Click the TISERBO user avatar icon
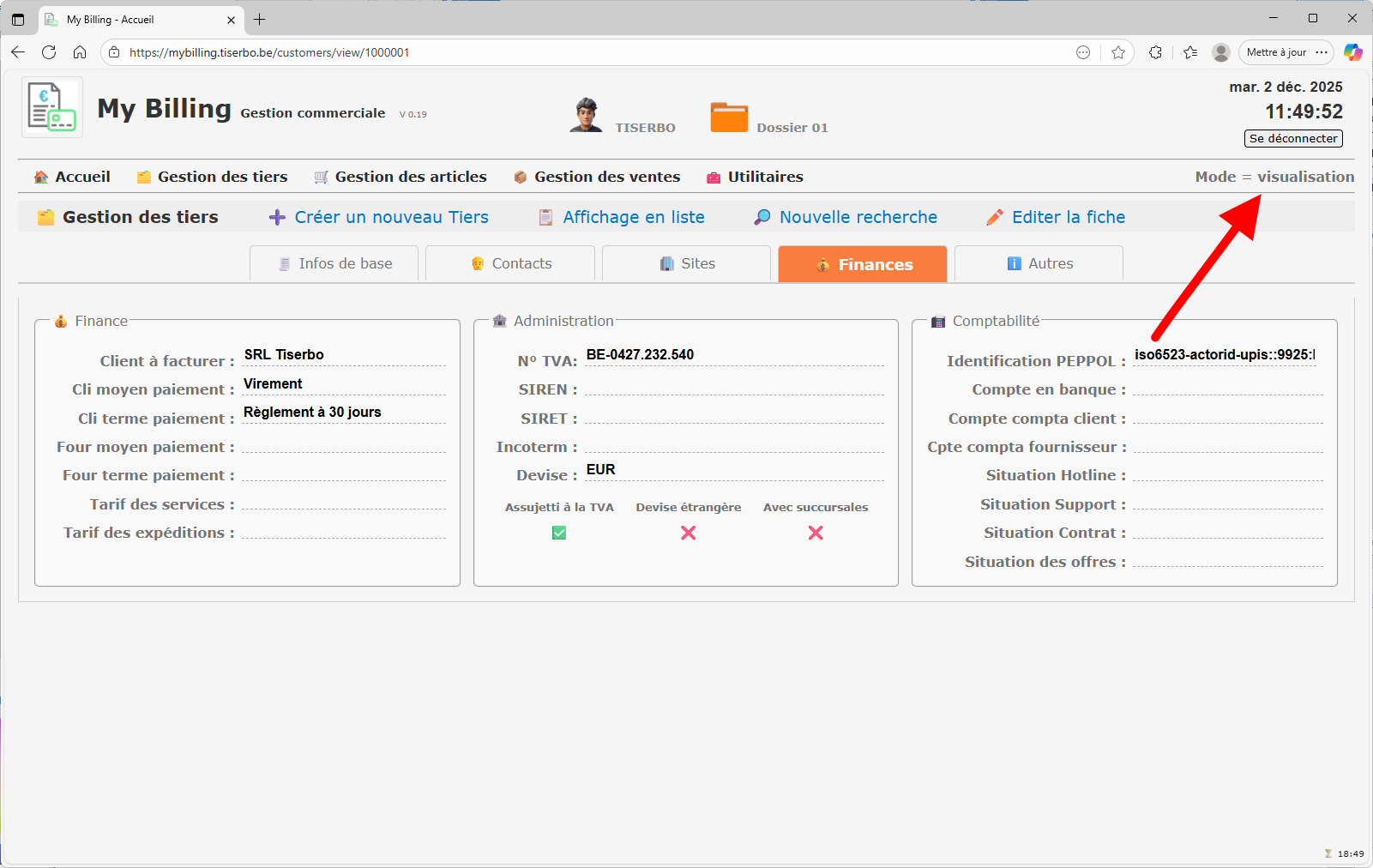The width and height of the screenshot is (1373, 868). (x=586, y=115)
